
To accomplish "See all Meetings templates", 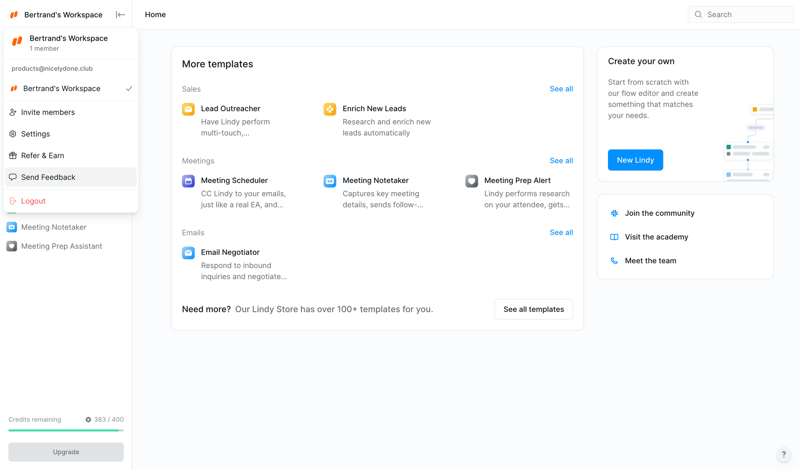I will (561, 161).
